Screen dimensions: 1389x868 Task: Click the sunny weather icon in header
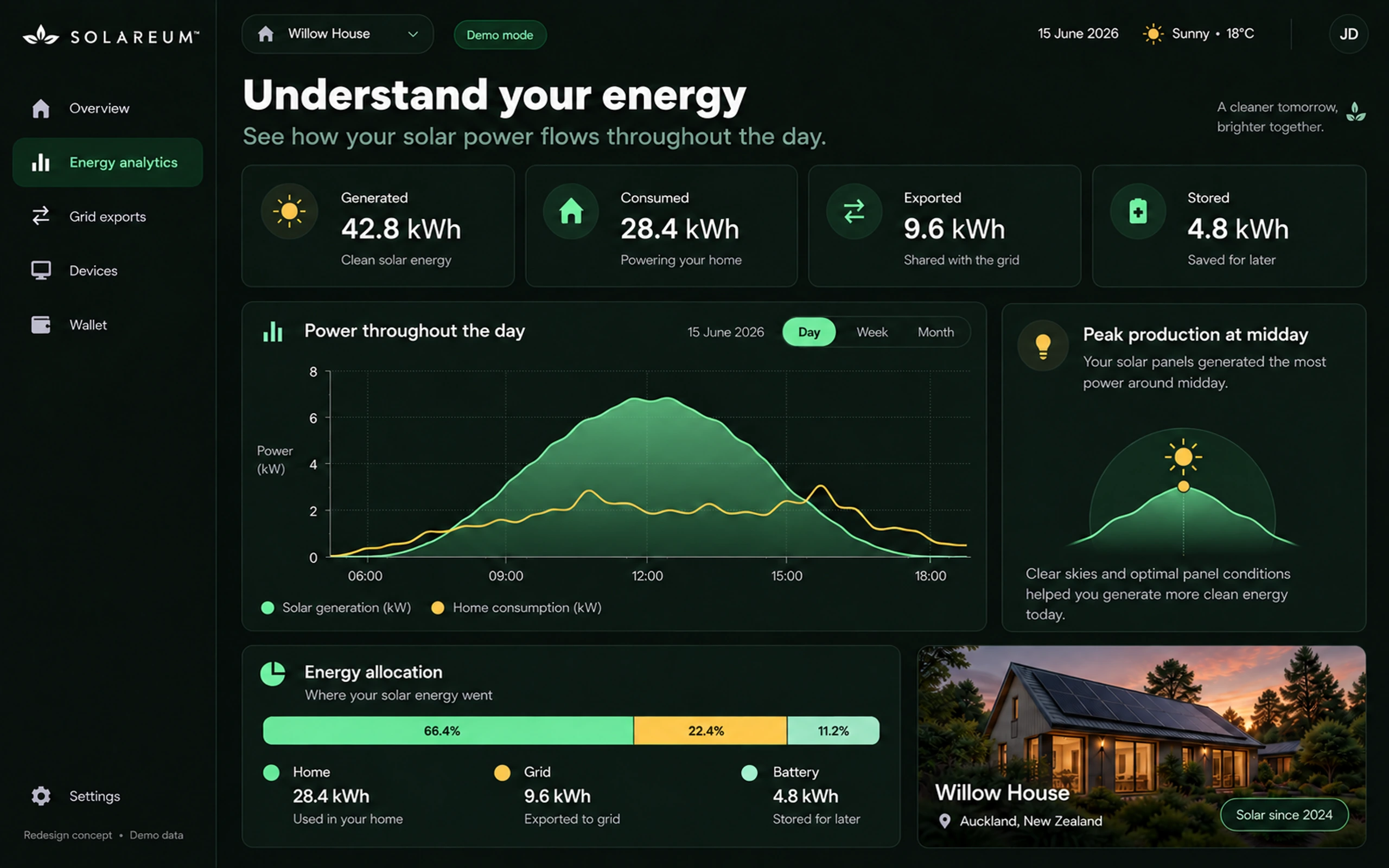[1152, 34]
